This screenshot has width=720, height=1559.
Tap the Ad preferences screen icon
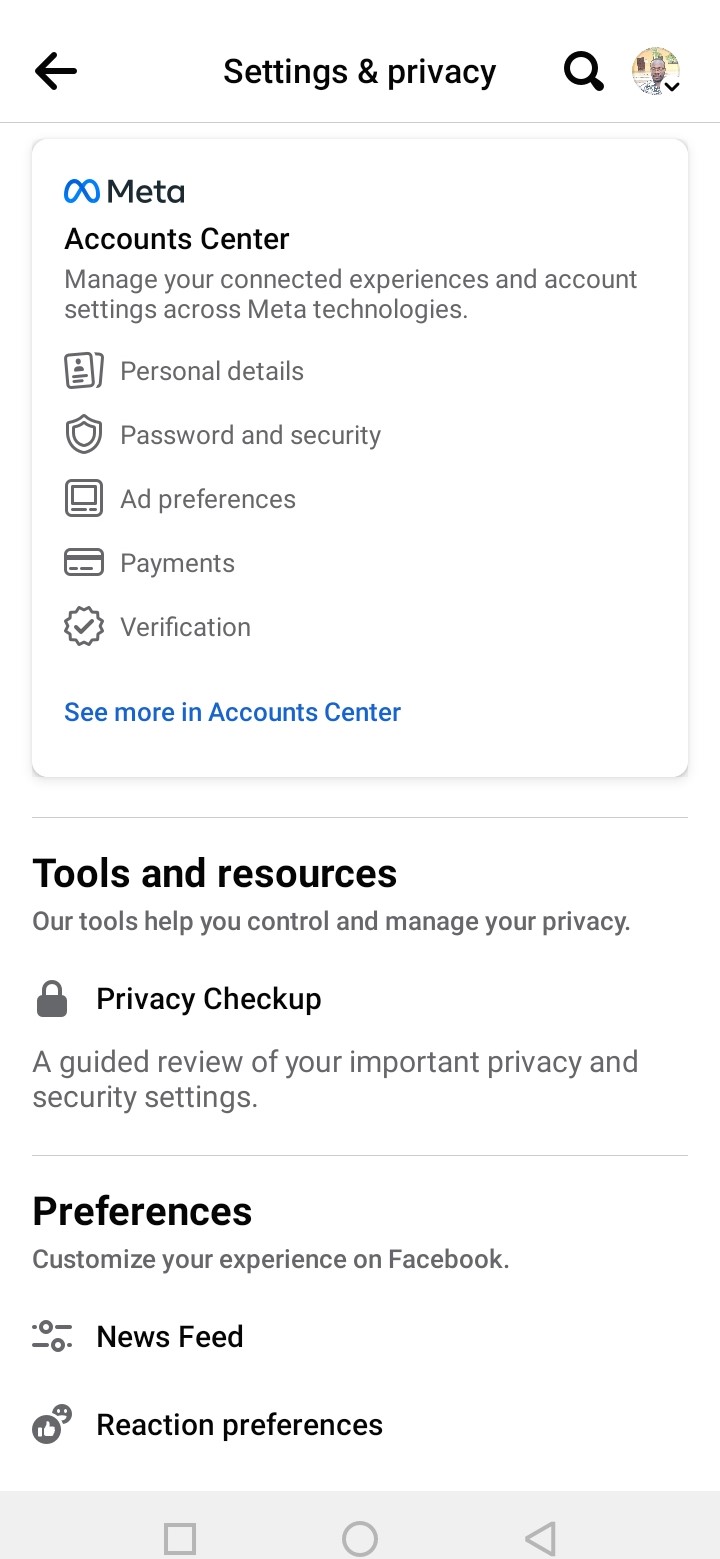84,499
